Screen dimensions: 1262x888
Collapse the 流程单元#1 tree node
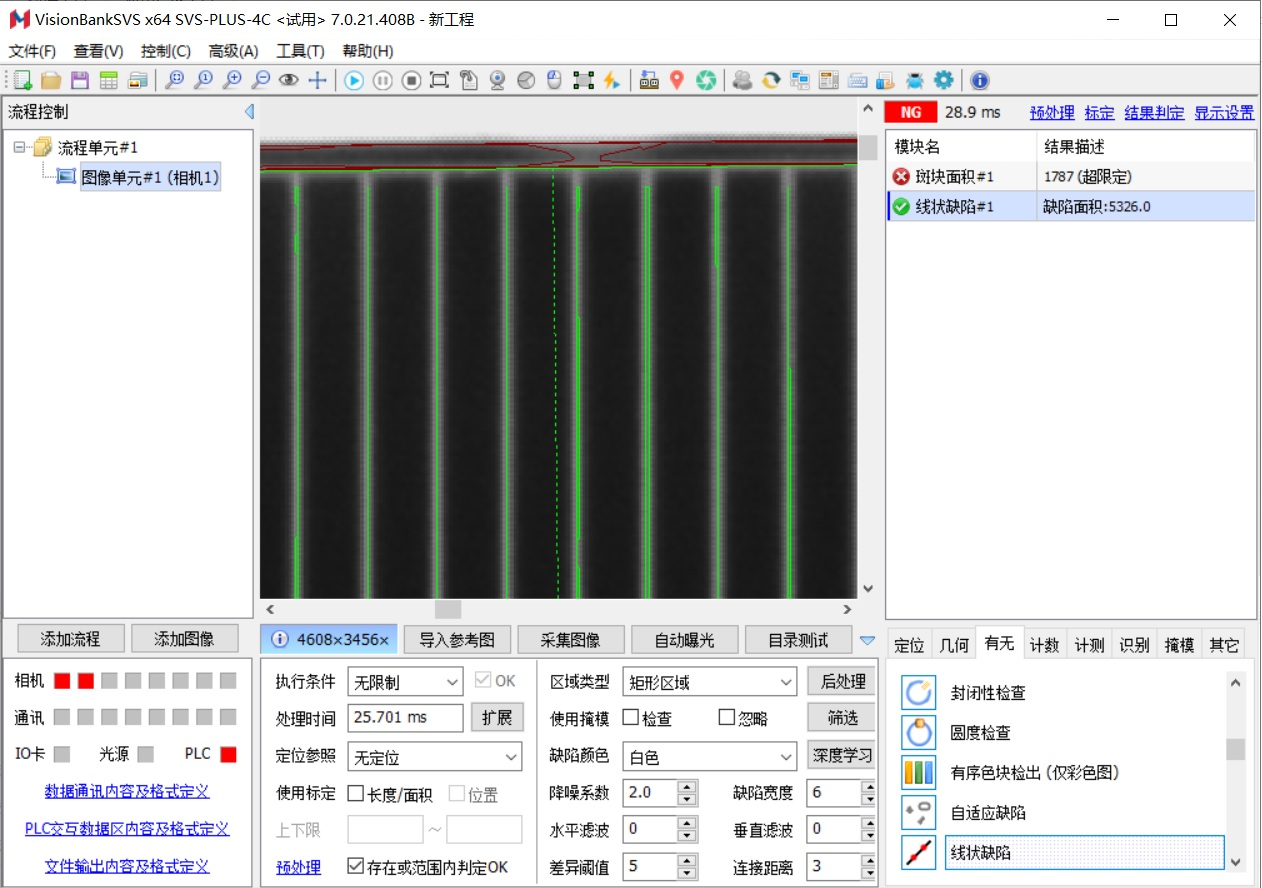(x=20, y=147)
